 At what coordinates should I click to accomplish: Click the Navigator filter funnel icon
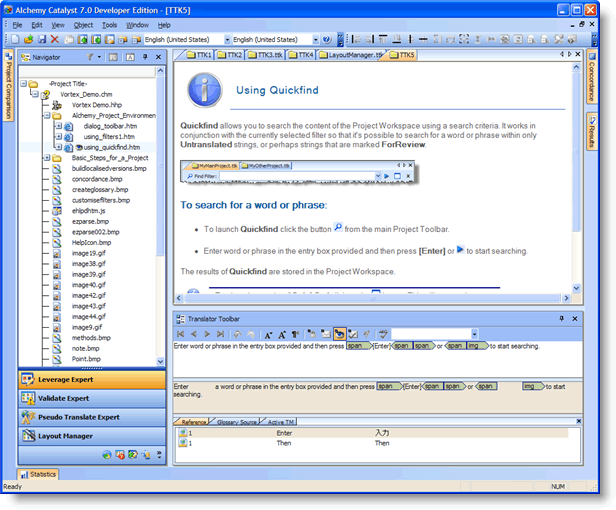pyautogui.click(x=90, y=57)
